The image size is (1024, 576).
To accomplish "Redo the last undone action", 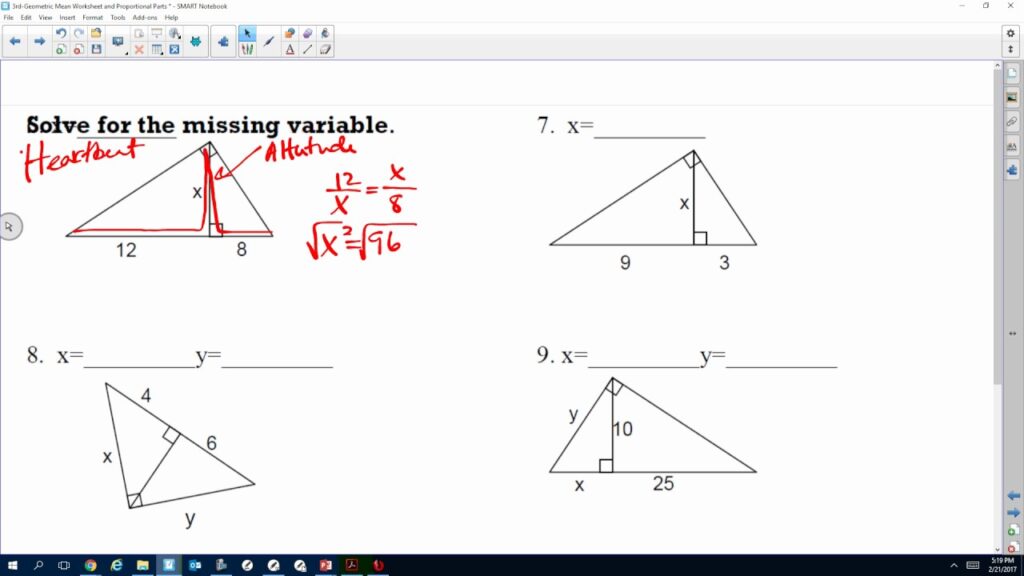I will click(78, 33).
